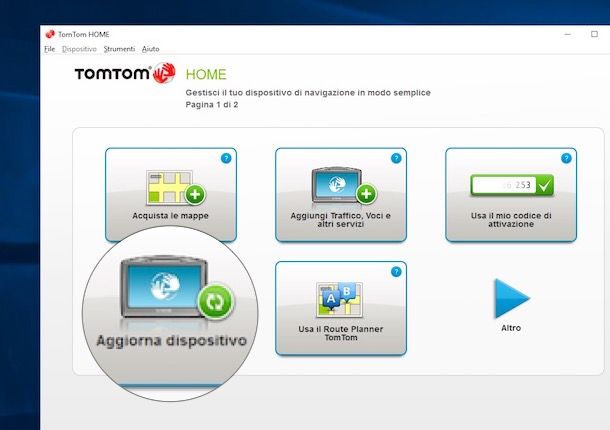
Task: Open help for Route Planner tile
Action: point(396,272)
